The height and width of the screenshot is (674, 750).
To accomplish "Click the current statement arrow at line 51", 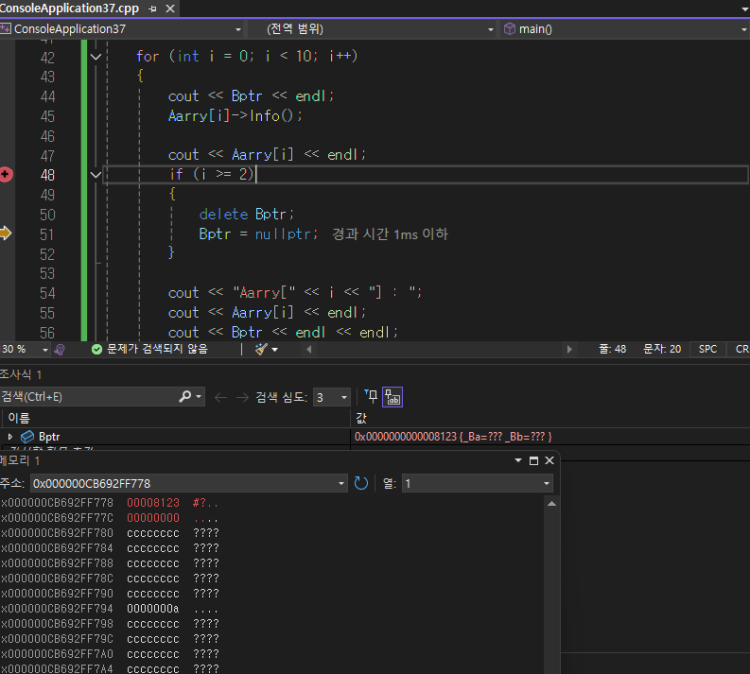I will click(x=5, y=233).
